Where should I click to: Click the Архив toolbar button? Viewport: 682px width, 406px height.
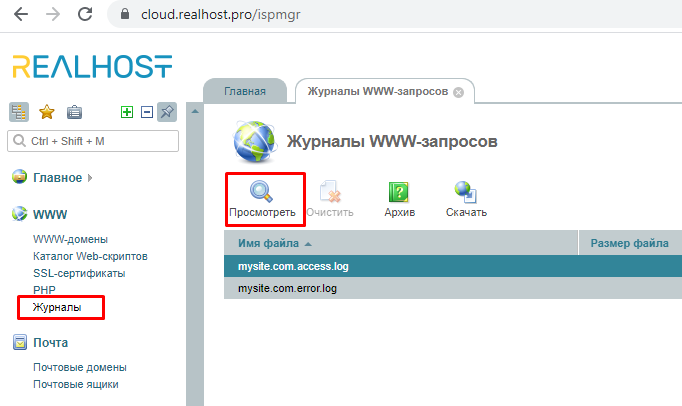tap(399, 199)
